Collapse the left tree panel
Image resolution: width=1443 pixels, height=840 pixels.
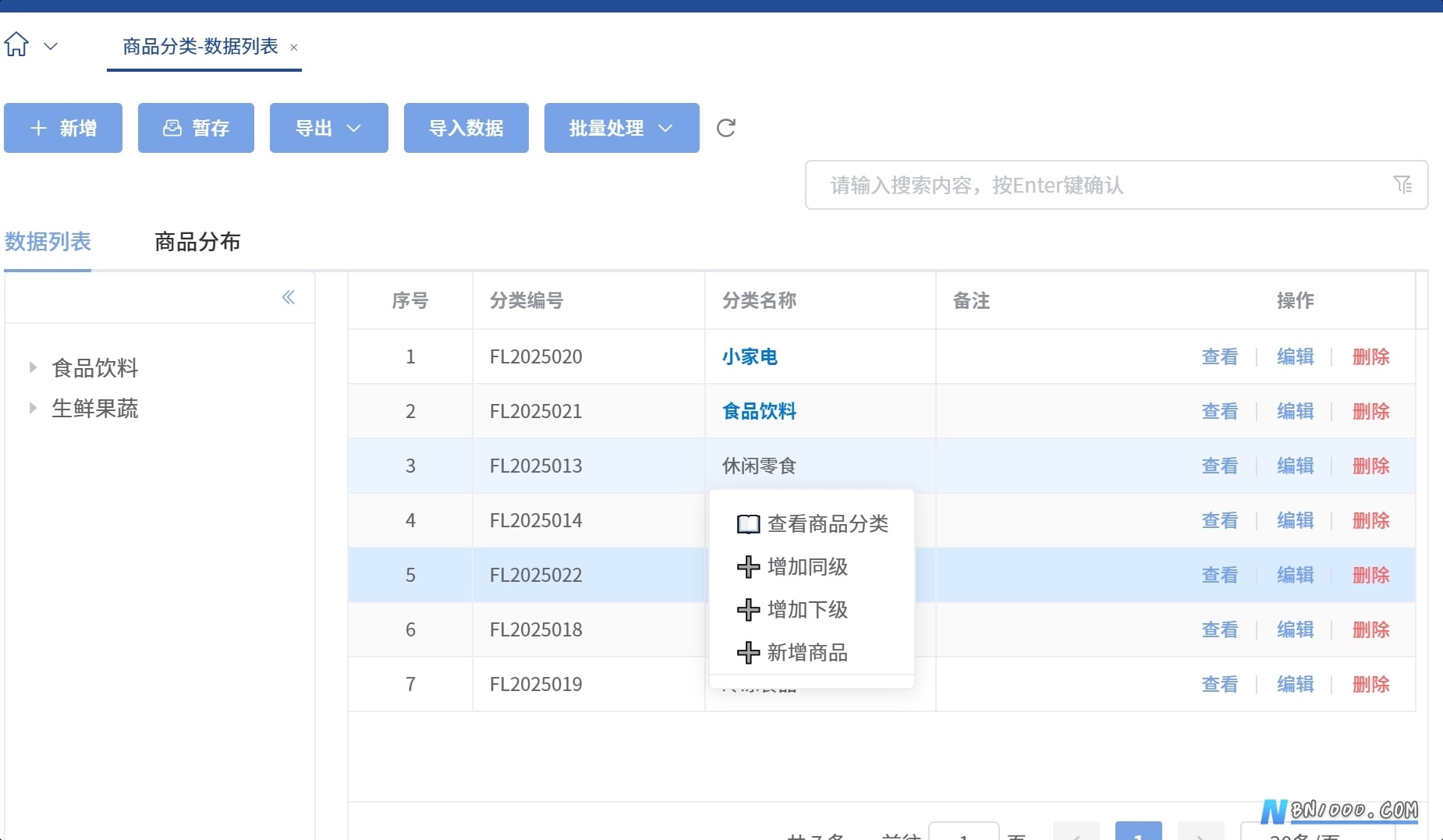coord(289,297)
